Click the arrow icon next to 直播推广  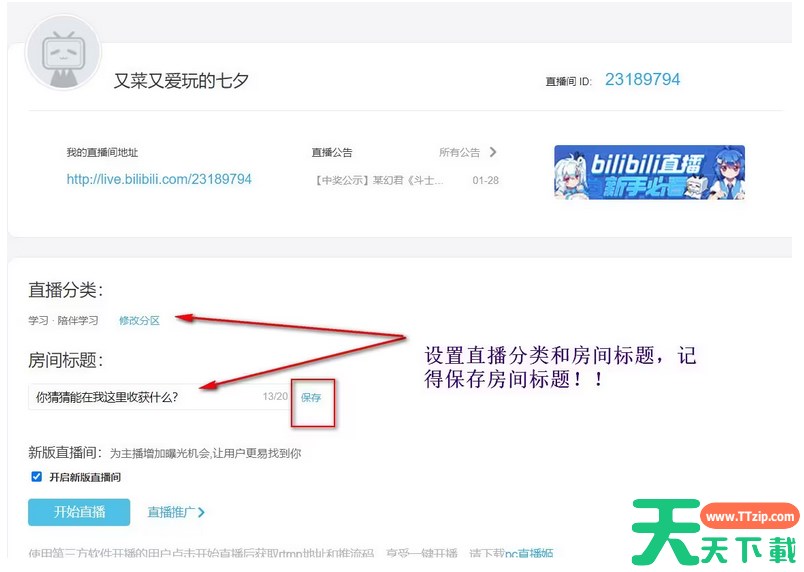coord(202,513)
